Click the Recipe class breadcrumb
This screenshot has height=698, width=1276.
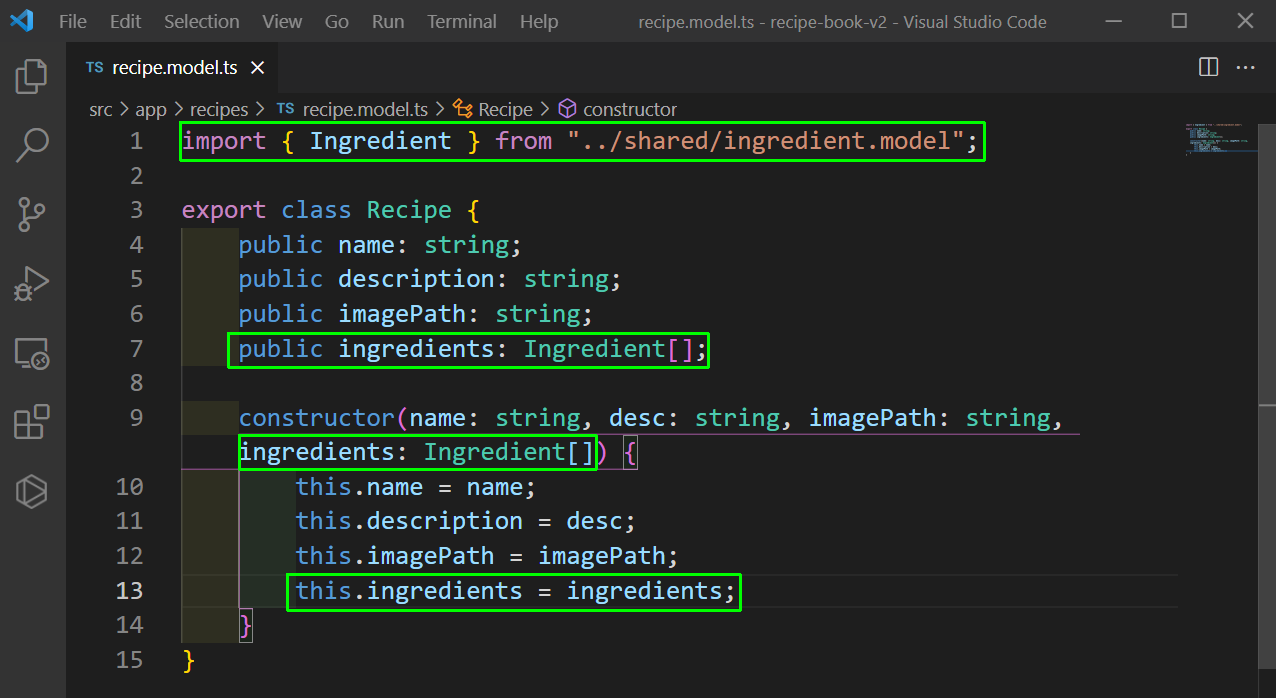(x=494, y=109)
